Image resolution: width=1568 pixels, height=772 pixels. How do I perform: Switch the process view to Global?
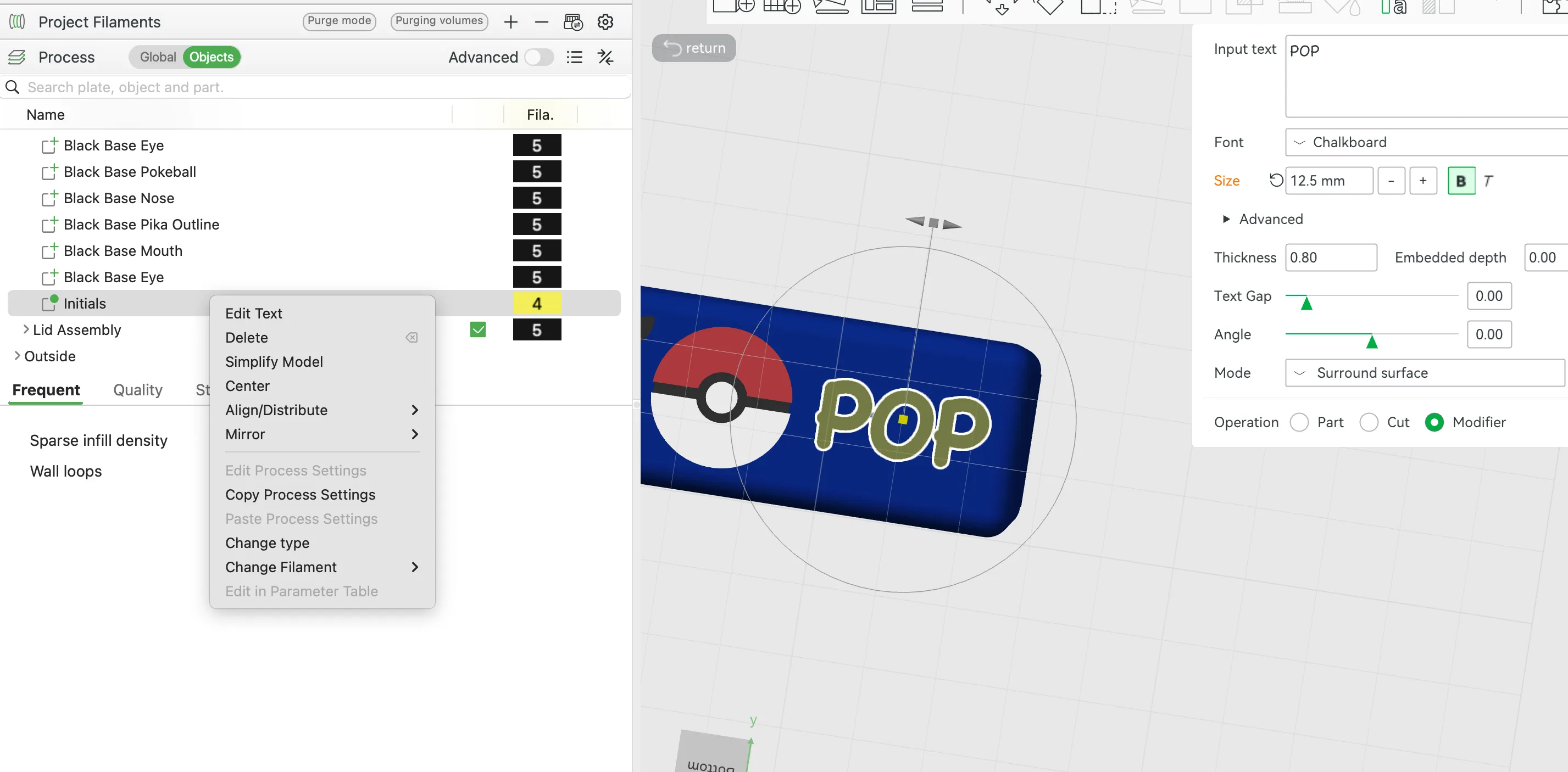pos(157,57)
